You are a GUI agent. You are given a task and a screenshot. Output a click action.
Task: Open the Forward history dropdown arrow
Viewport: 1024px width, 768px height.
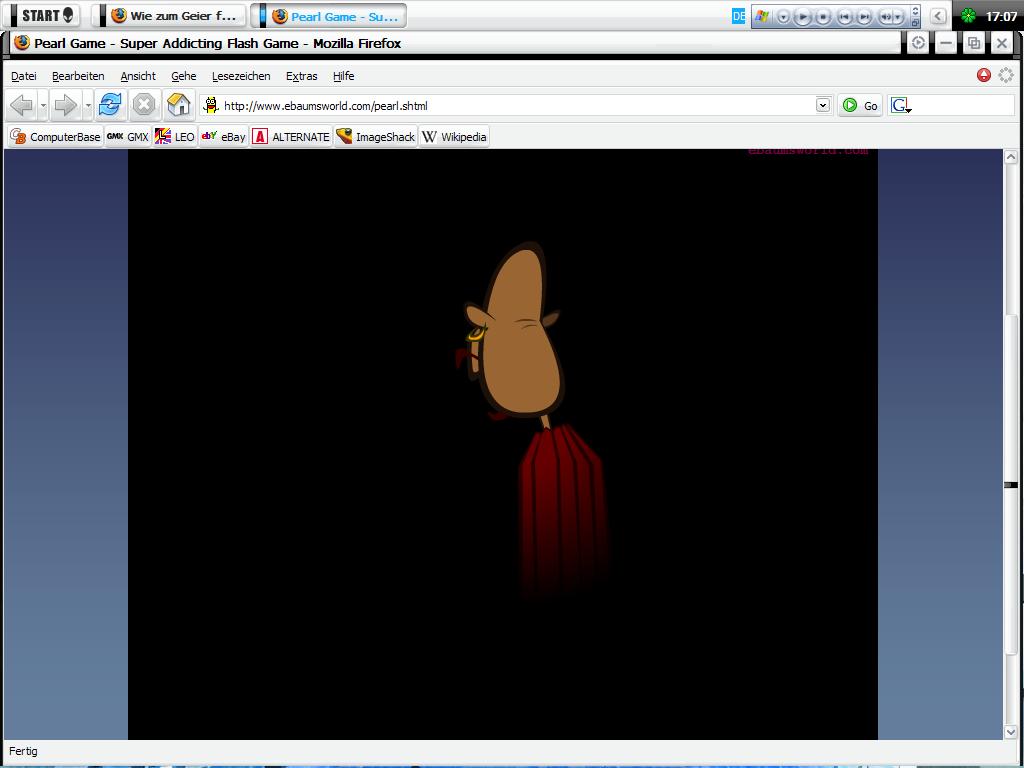click(x=88, y=105)
